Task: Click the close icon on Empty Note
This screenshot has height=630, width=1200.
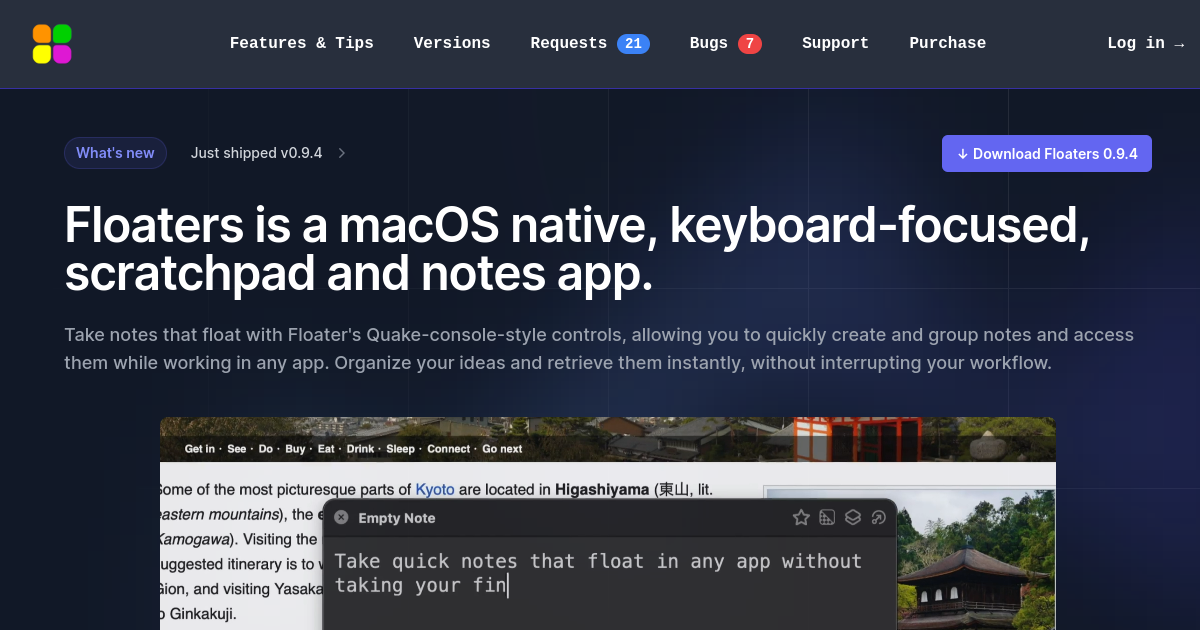Action: click(x=341, y=517)
